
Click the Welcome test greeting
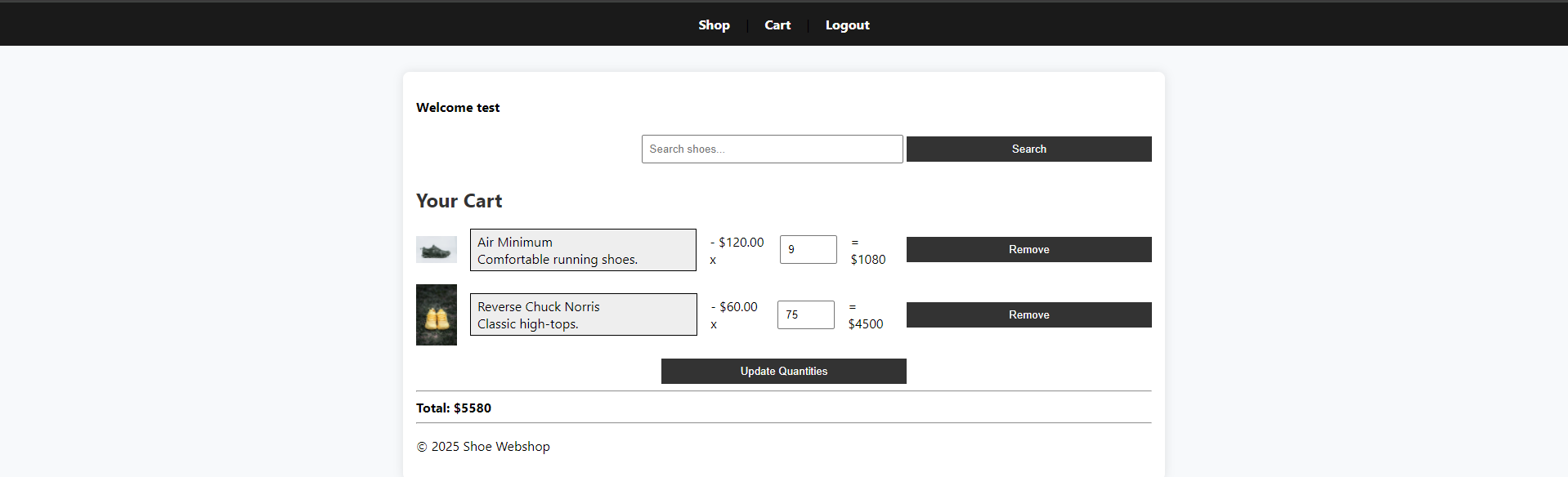click(458, 108)
